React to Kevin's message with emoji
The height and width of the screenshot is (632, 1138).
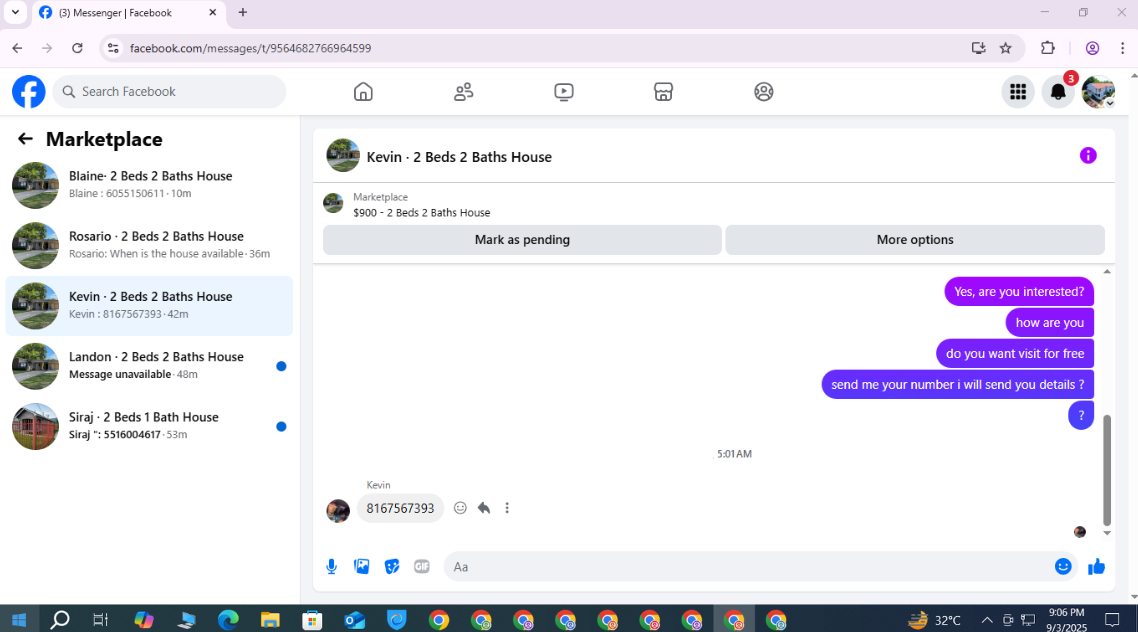click(460, 508)
